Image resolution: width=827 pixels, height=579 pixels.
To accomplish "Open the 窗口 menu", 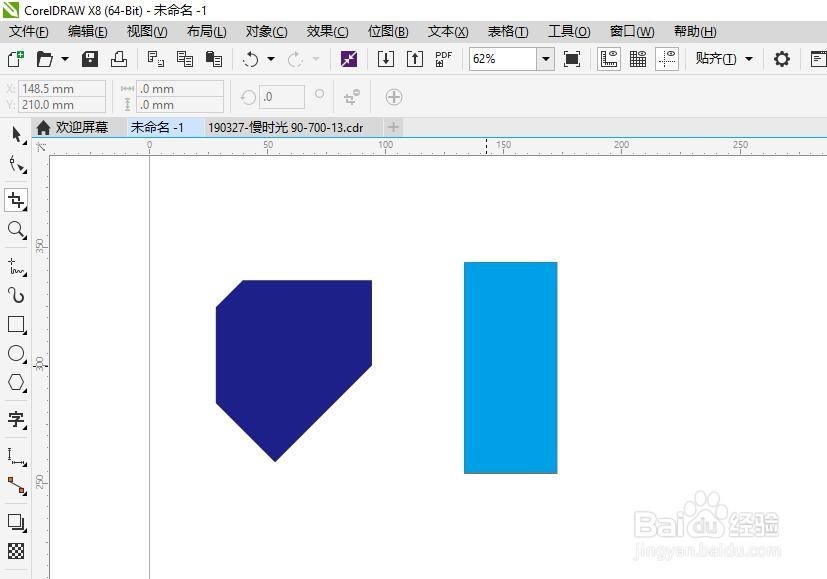I will (x=631, y=32).
